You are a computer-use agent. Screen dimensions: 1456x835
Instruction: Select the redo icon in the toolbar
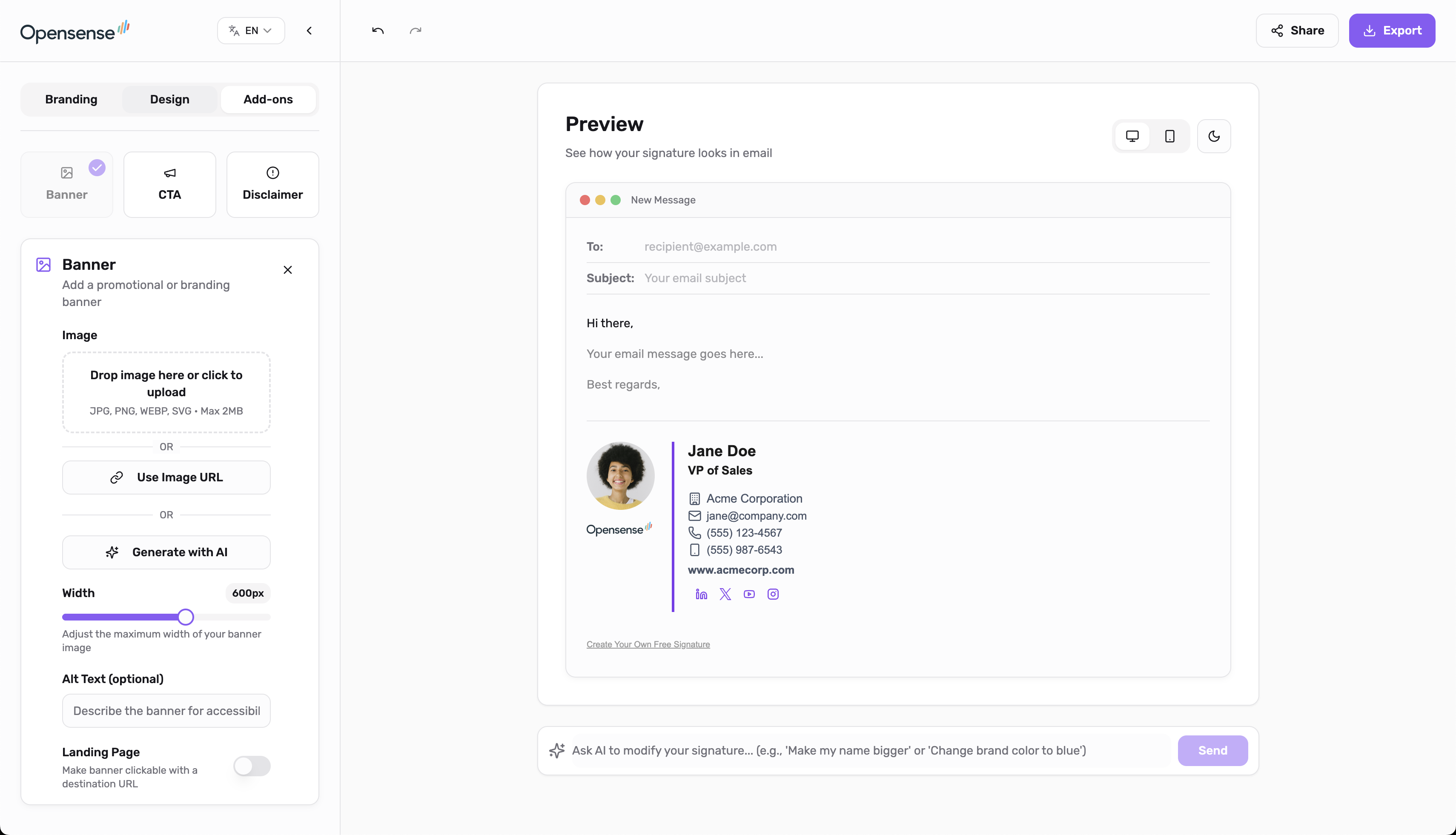pos(416,30)
